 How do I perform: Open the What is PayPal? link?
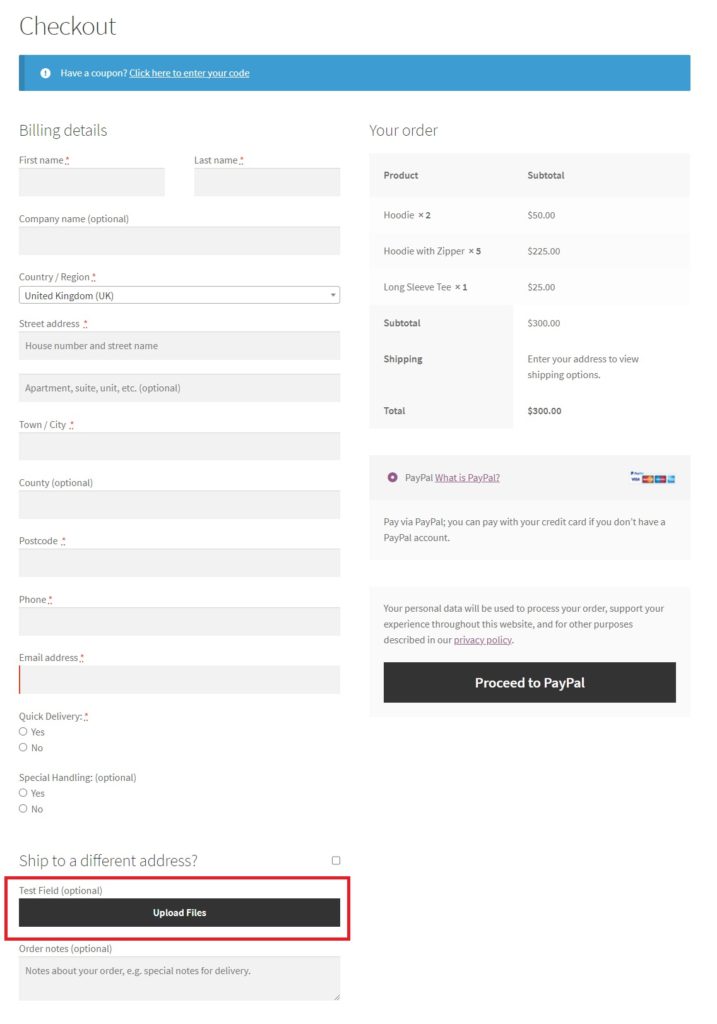click(x=467, y=478)
